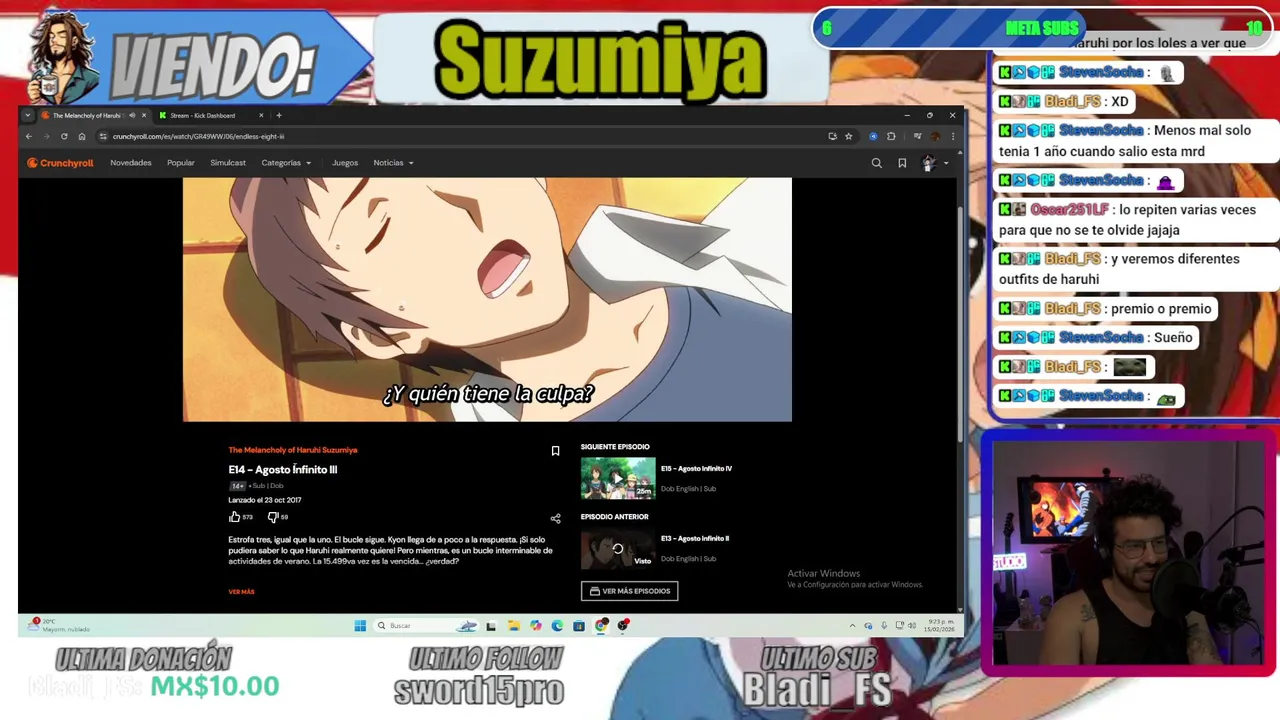Go back with the browser back arrow
This screenshot has width=1280, height=720.
pyautogui.click(x=29, y=136)
